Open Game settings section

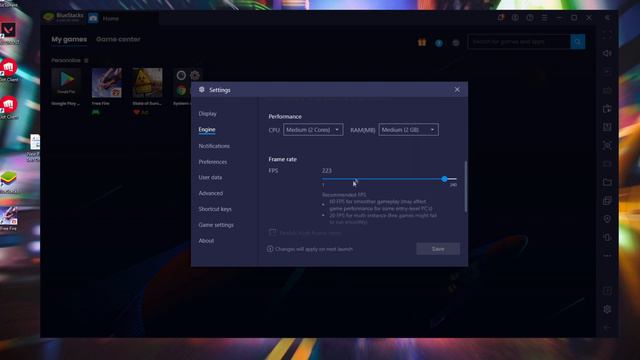click(216, 225)
